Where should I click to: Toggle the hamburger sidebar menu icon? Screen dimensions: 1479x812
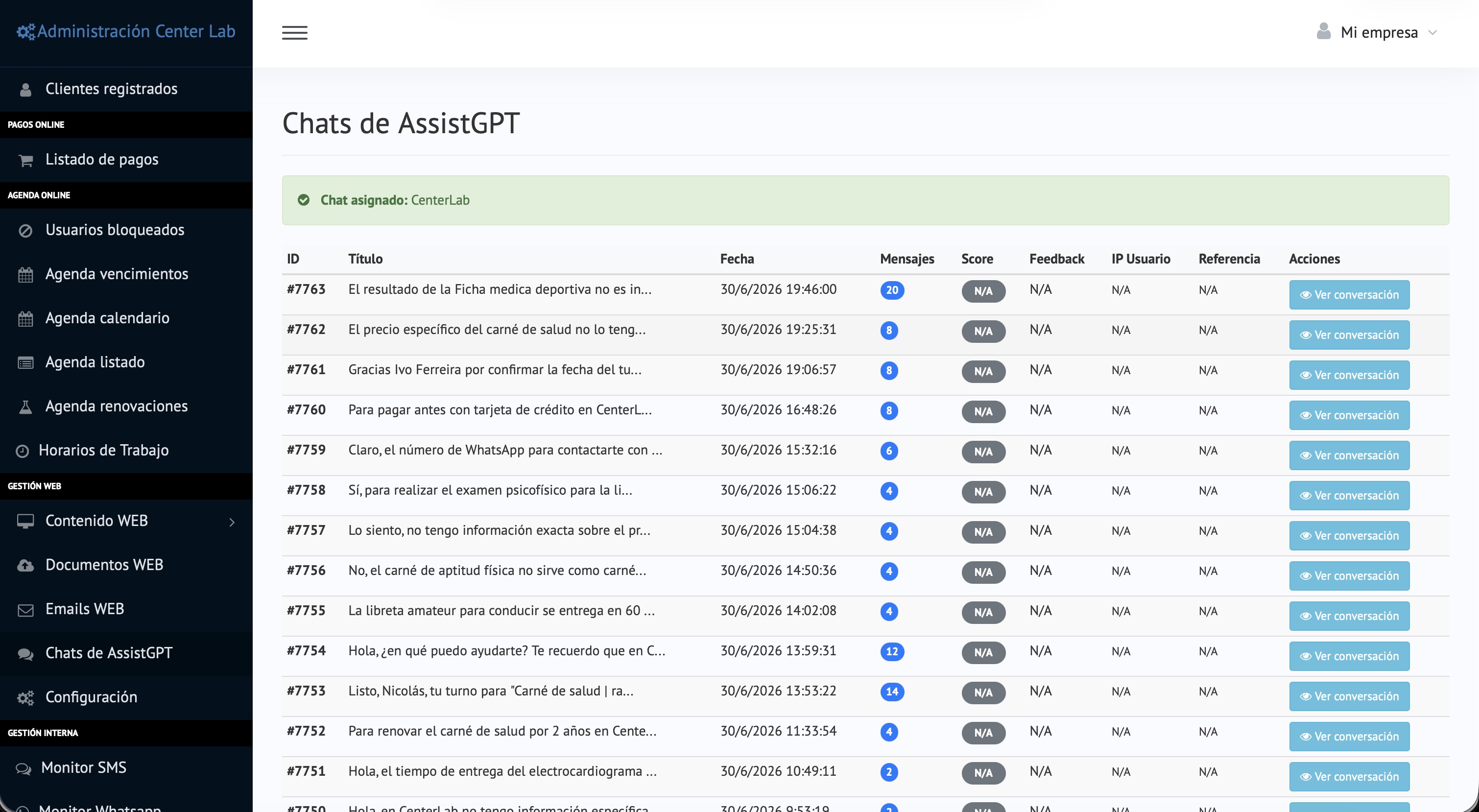click(x=294, y=33)
